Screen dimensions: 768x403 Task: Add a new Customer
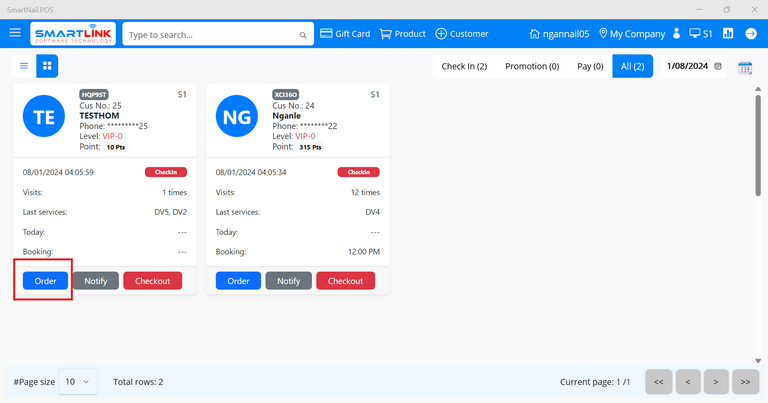pyautogui.click(x=462, y=33)
